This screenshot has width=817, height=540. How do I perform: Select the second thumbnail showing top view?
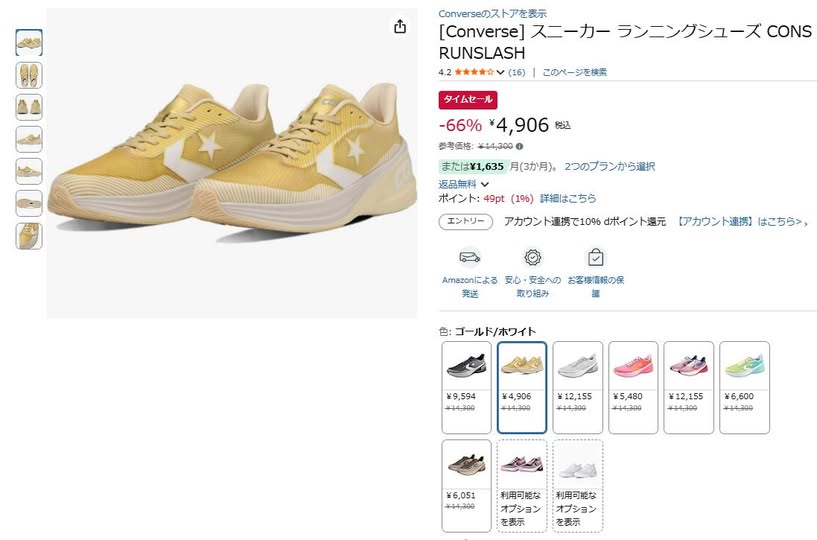click(29, 75)
